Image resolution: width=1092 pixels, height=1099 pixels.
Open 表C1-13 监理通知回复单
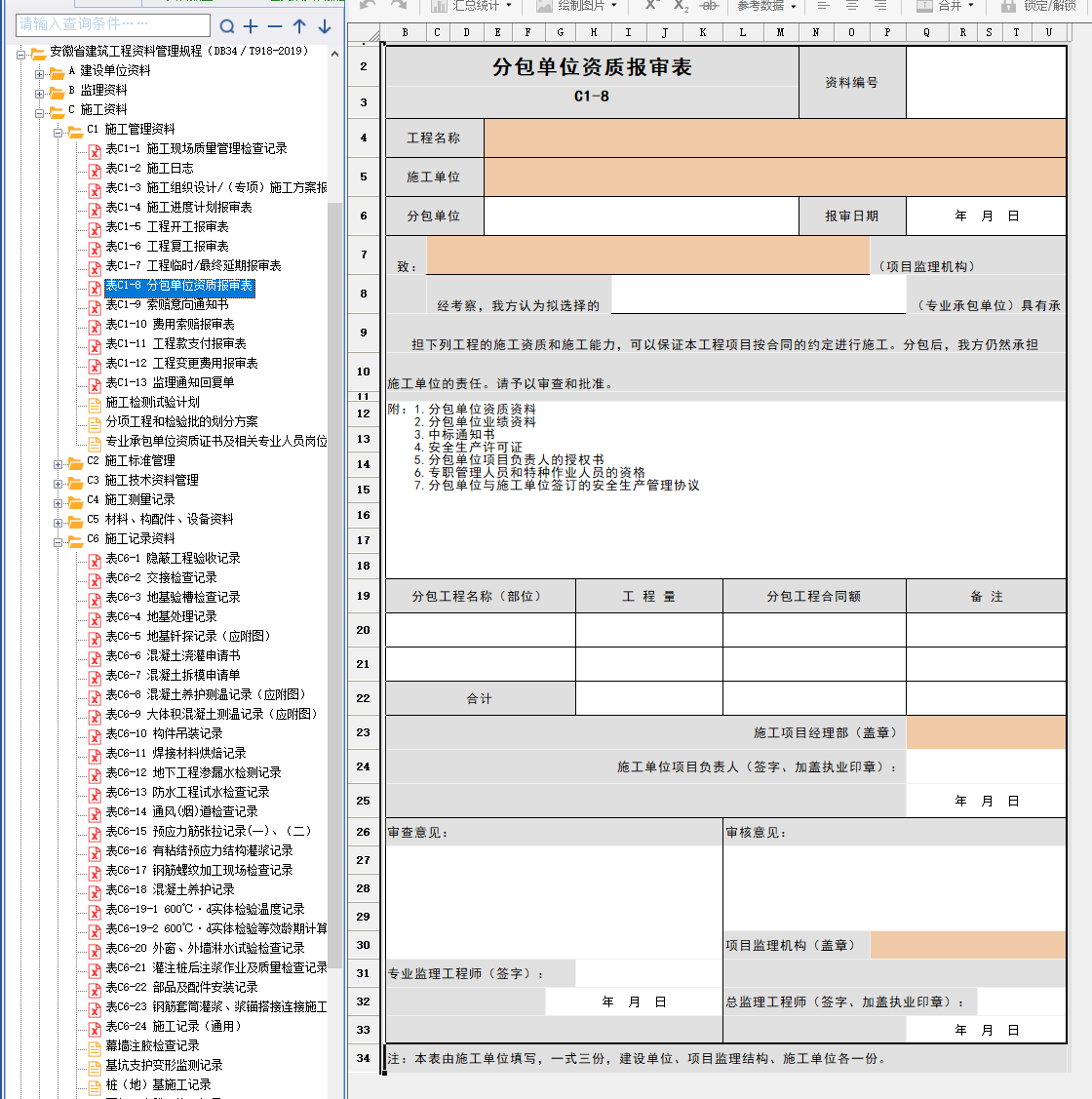tap(170, 382)
